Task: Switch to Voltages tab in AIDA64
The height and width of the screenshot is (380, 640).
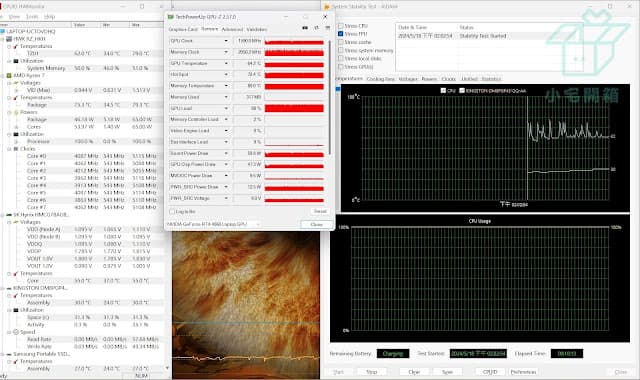Action: [x=408, y=79]
